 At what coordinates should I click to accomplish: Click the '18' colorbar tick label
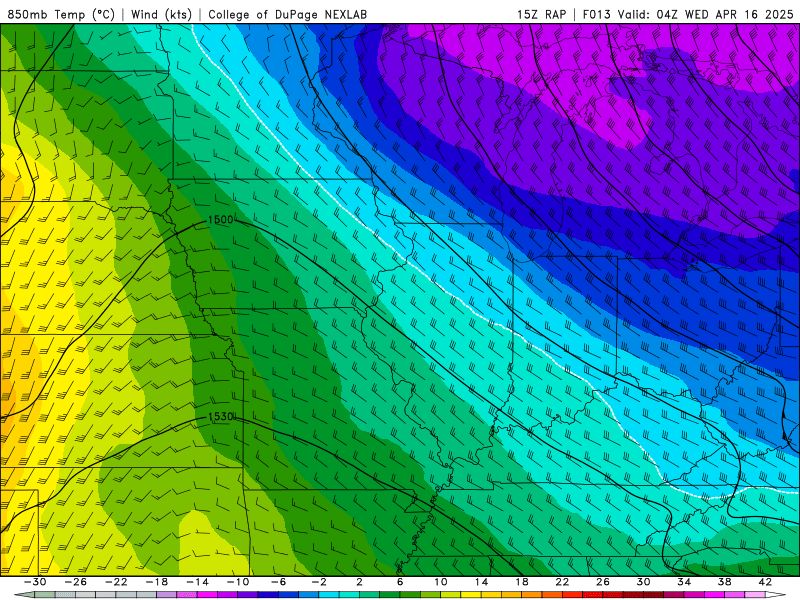tap(522, 582)
